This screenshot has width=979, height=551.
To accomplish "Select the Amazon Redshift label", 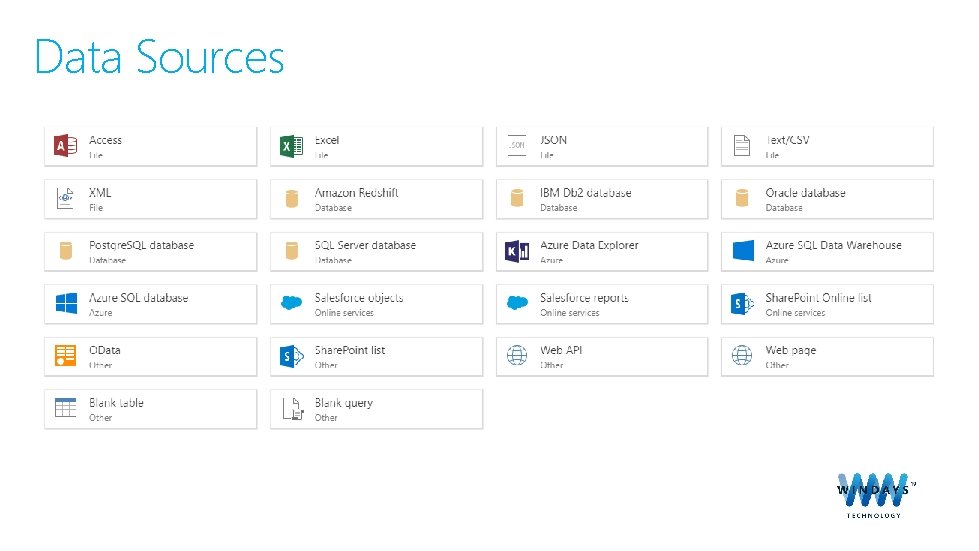I will tap(357, 193).
